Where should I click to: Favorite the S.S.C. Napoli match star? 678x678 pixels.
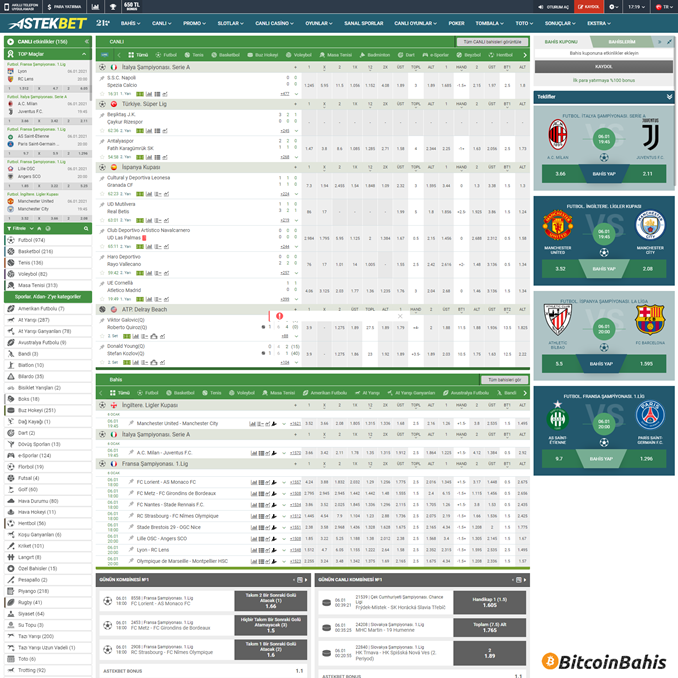click(102, 94)
